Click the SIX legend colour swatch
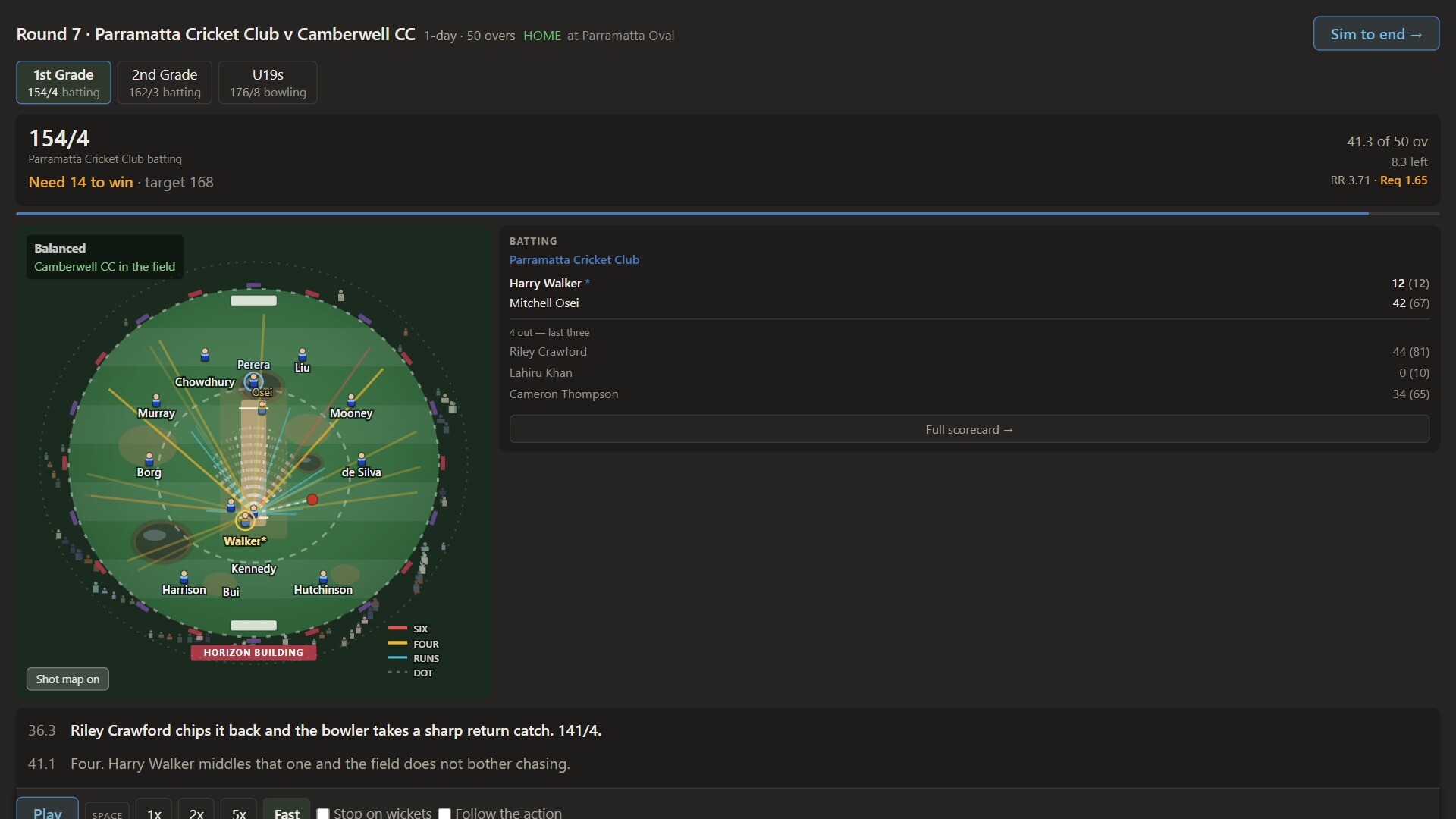This screenshot has width=1456, height=819. click(x=398, y=629)
